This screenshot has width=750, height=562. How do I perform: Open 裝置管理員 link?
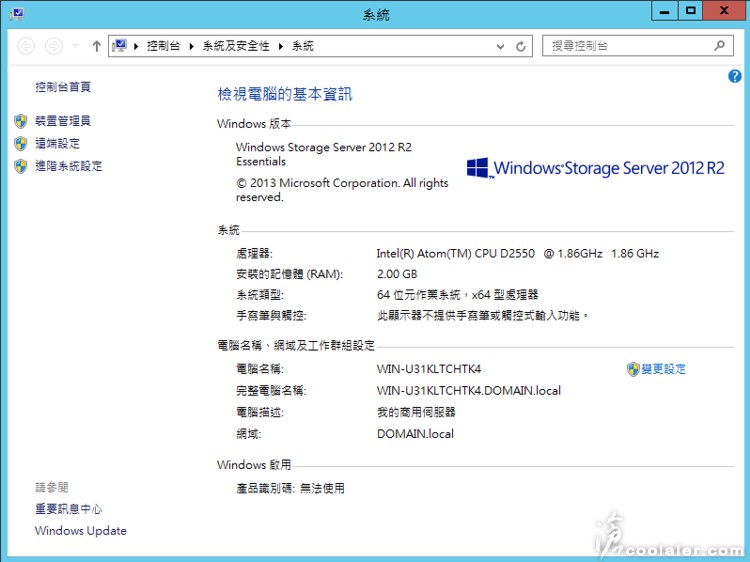(x=63, y=121)
